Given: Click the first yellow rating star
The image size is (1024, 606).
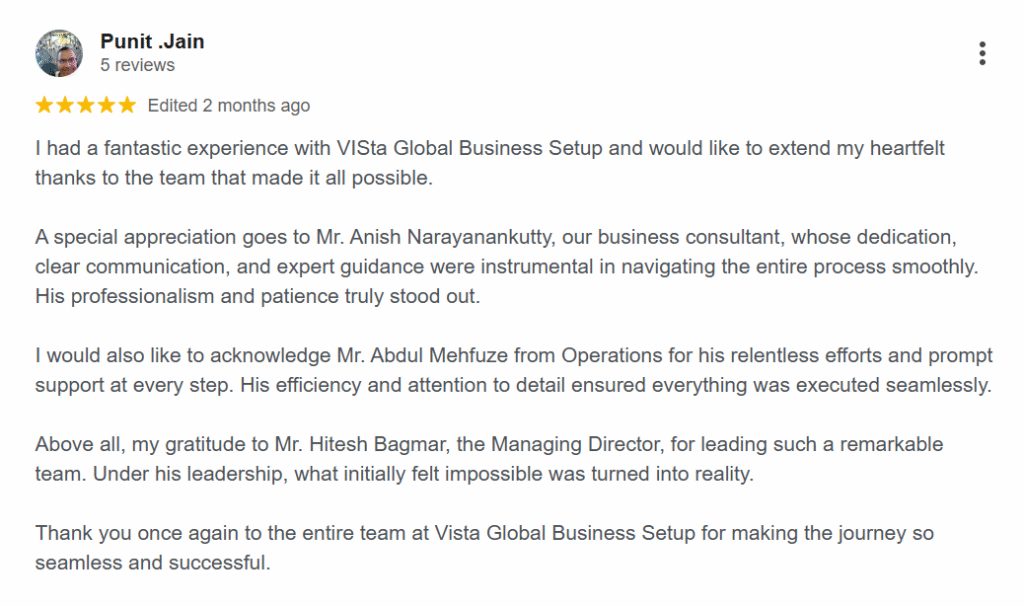Looking at the screenshot, I should 44,105.
